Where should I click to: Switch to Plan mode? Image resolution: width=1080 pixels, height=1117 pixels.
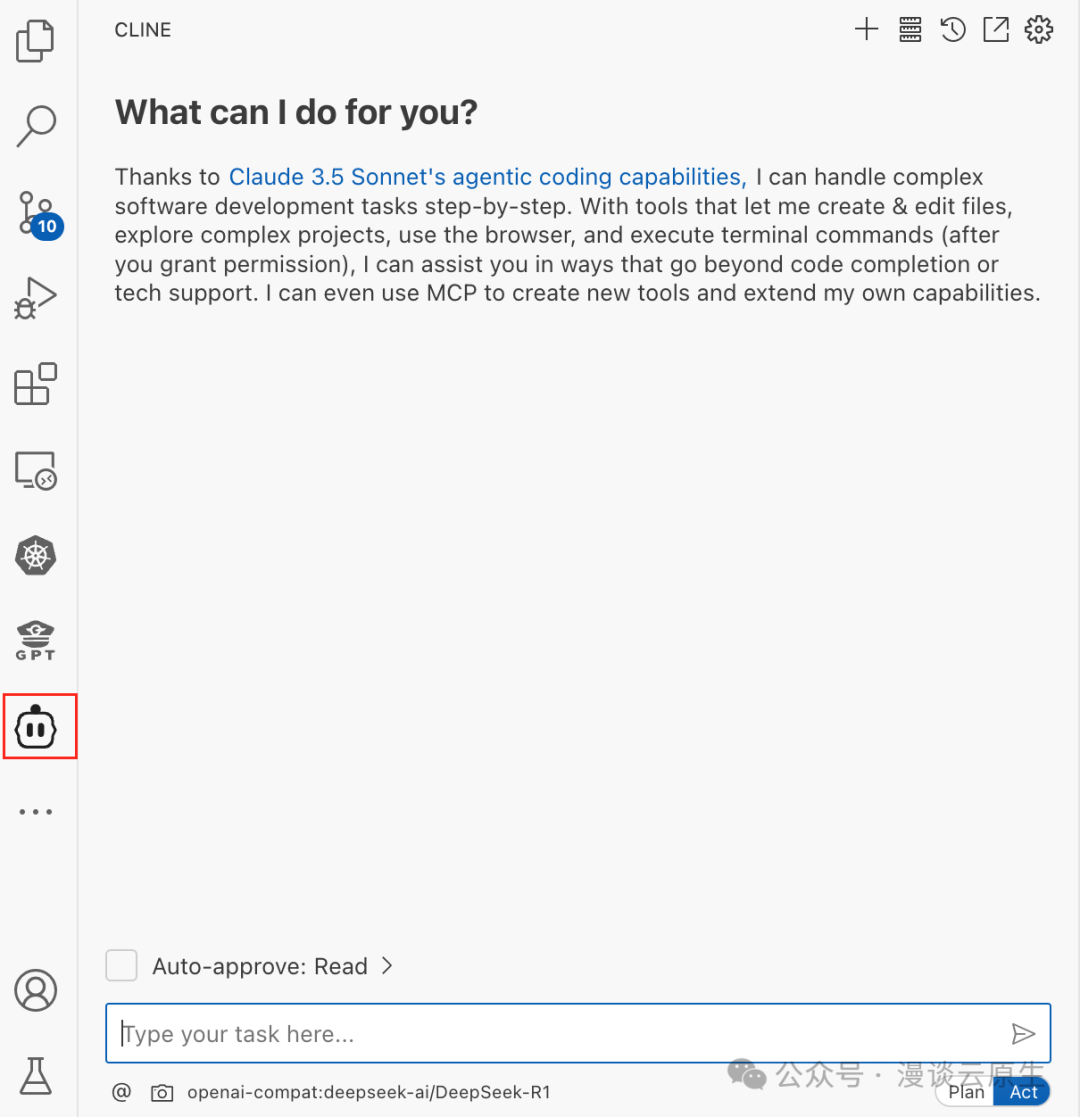[966, 1092]
